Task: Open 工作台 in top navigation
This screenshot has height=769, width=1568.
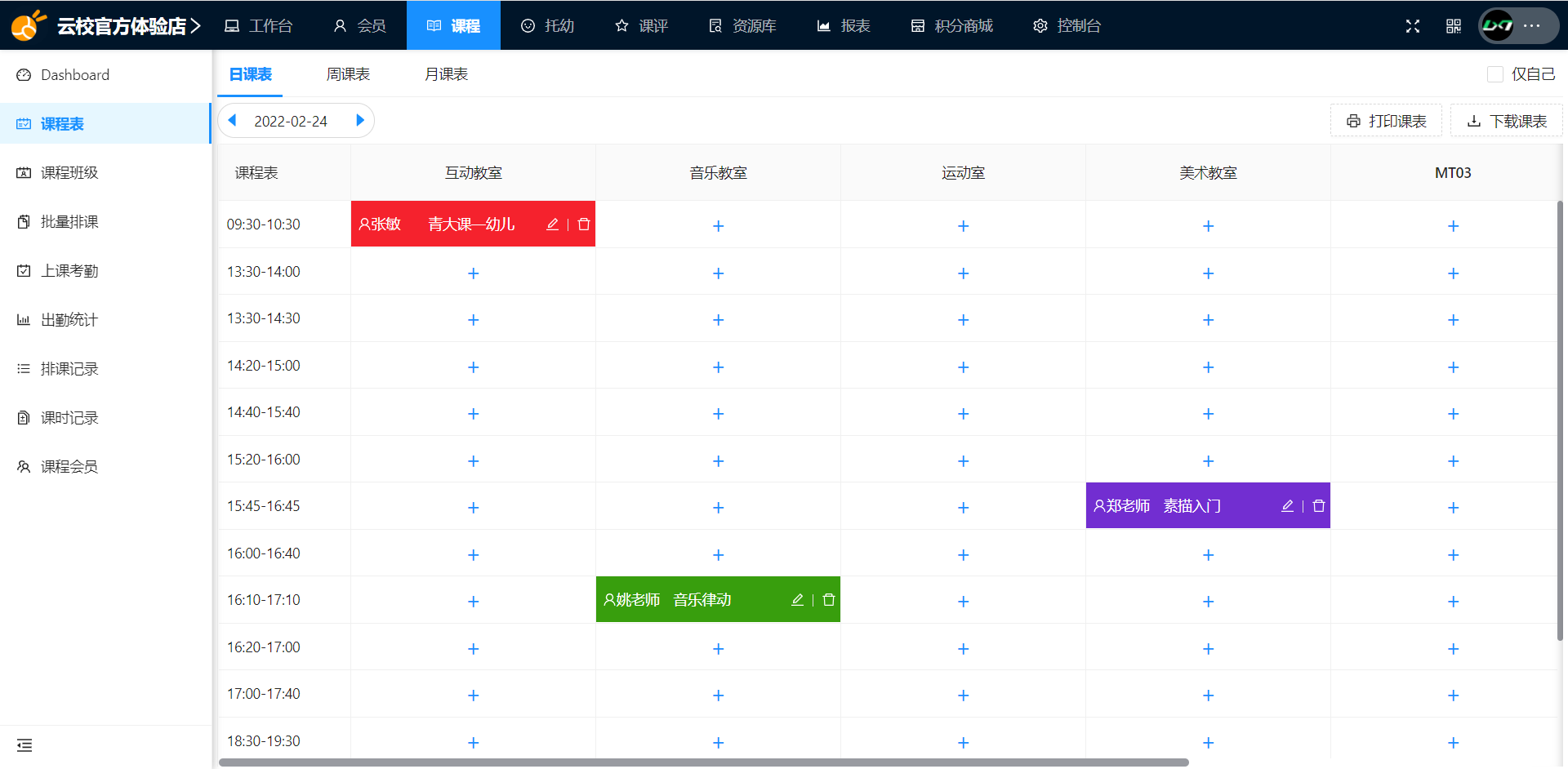Action: click(258, 25)
